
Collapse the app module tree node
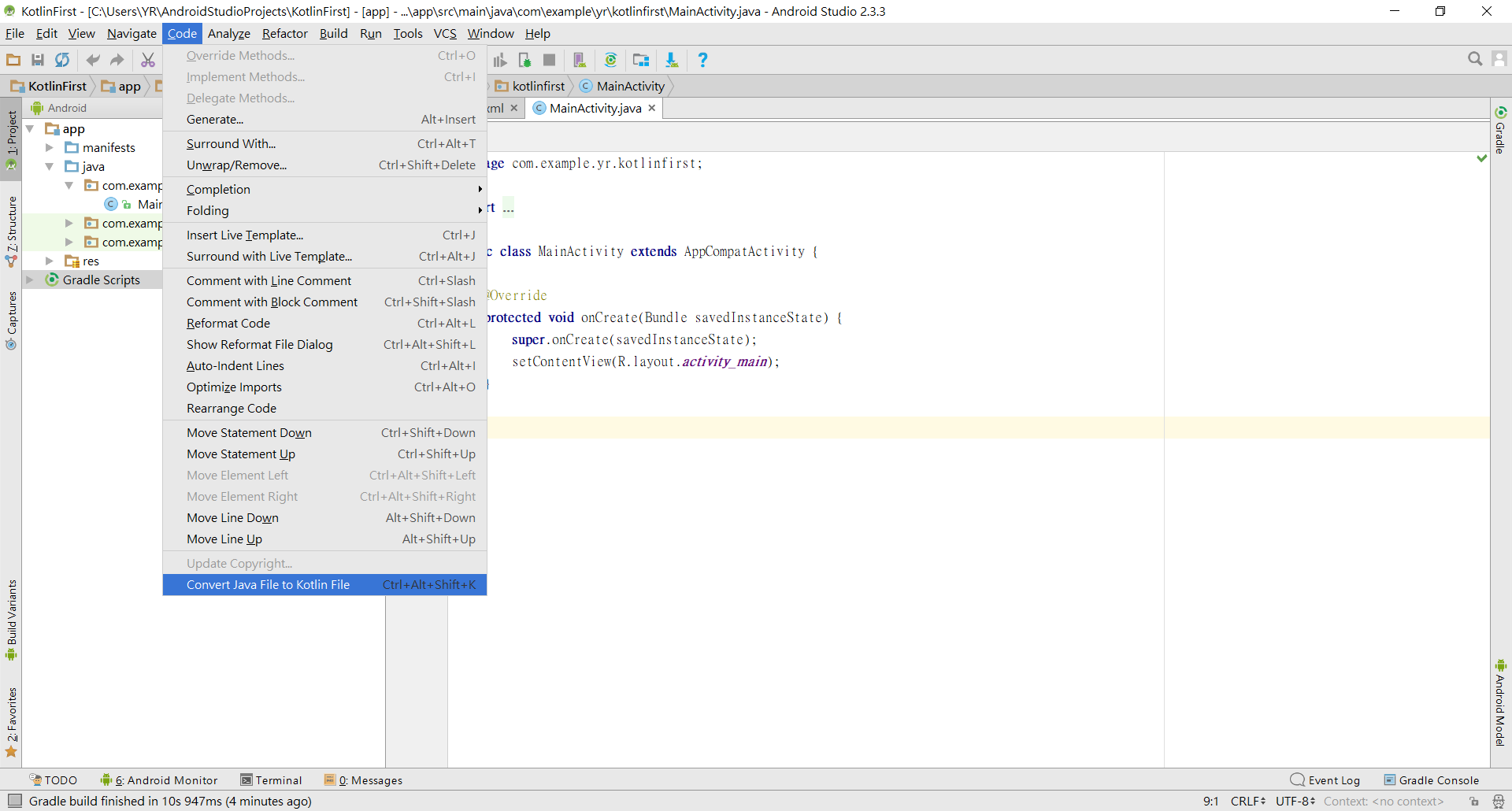(x=30, y=128)
